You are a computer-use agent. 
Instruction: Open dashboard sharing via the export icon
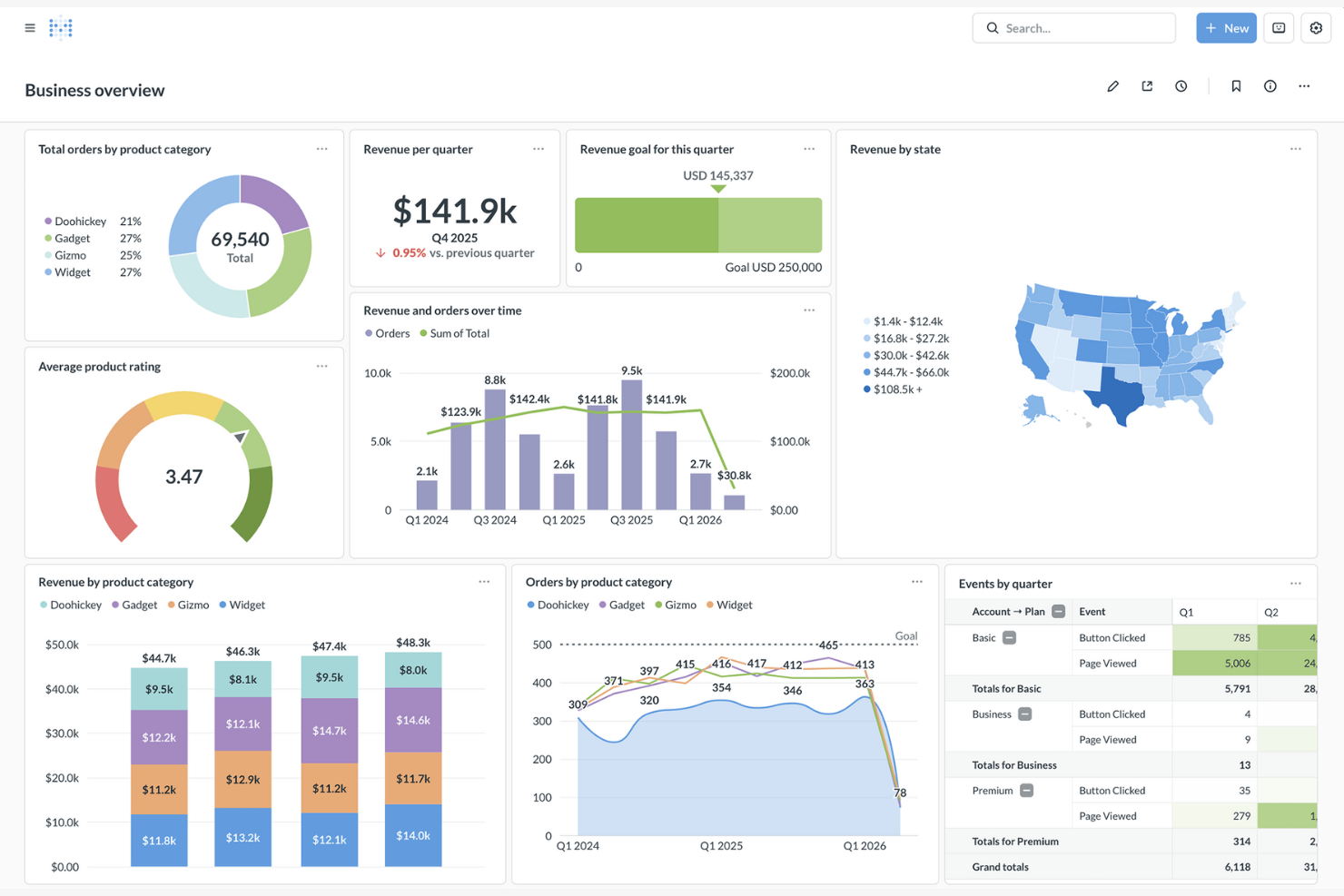tap(1146, 85)
